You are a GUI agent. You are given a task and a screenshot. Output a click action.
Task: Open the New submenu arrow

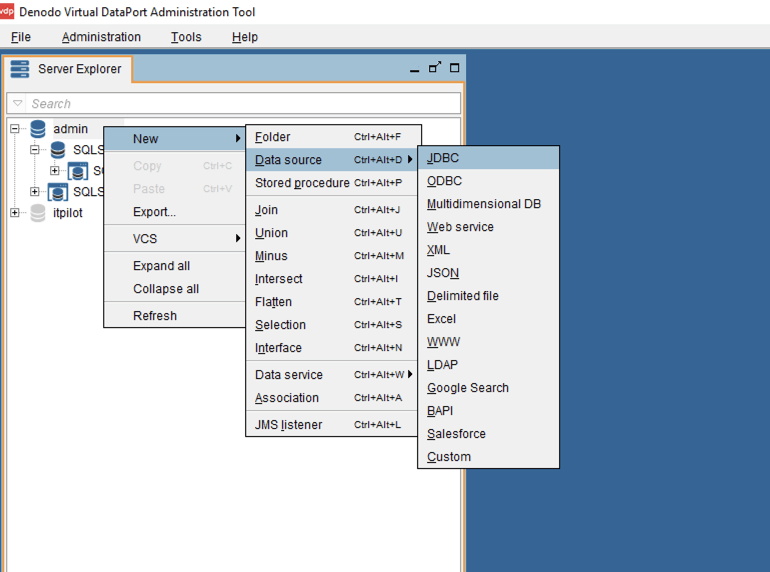pyautogui.click(x=238, y=138)
